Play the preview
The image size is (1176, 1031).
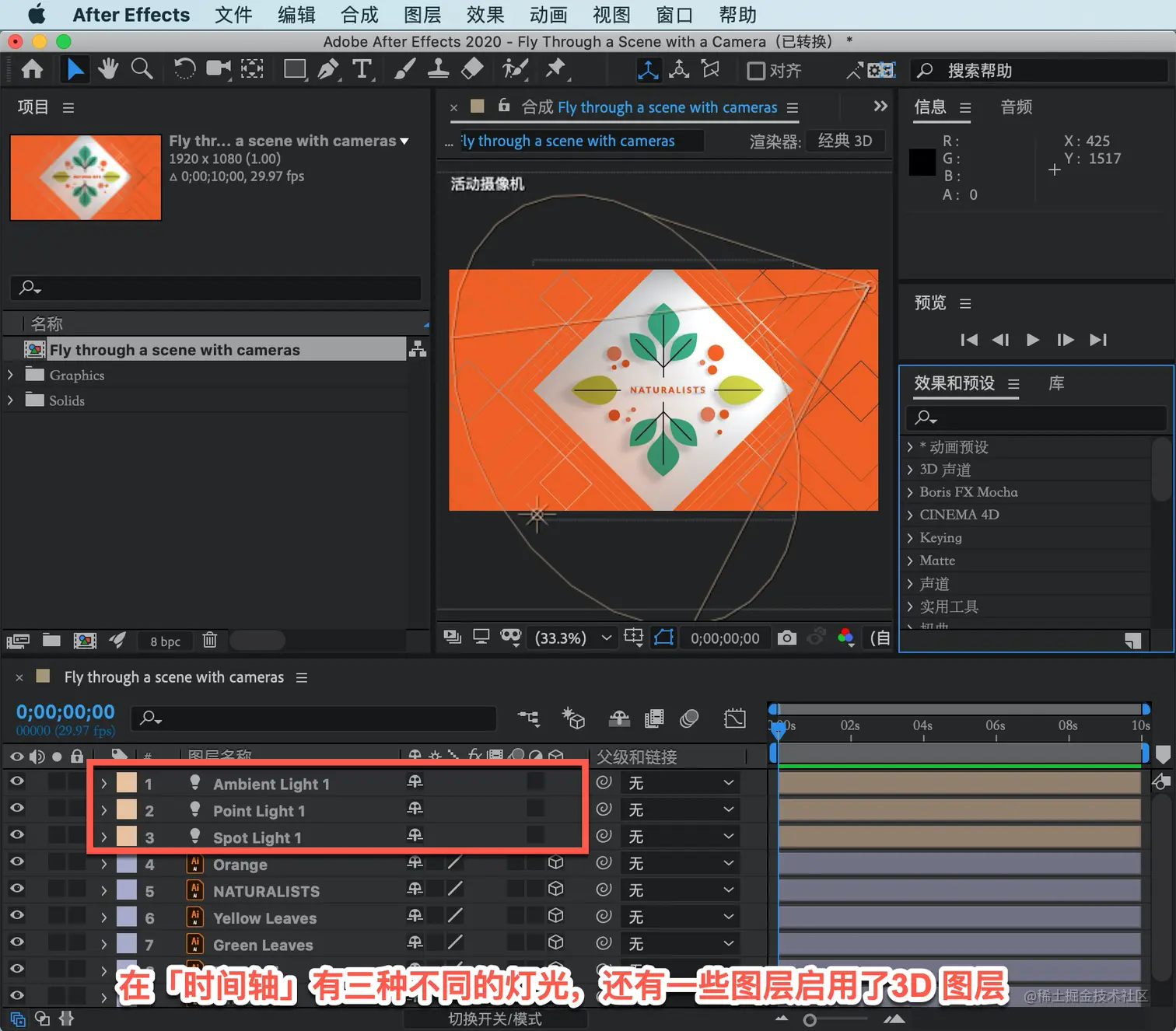[1033, 340]
